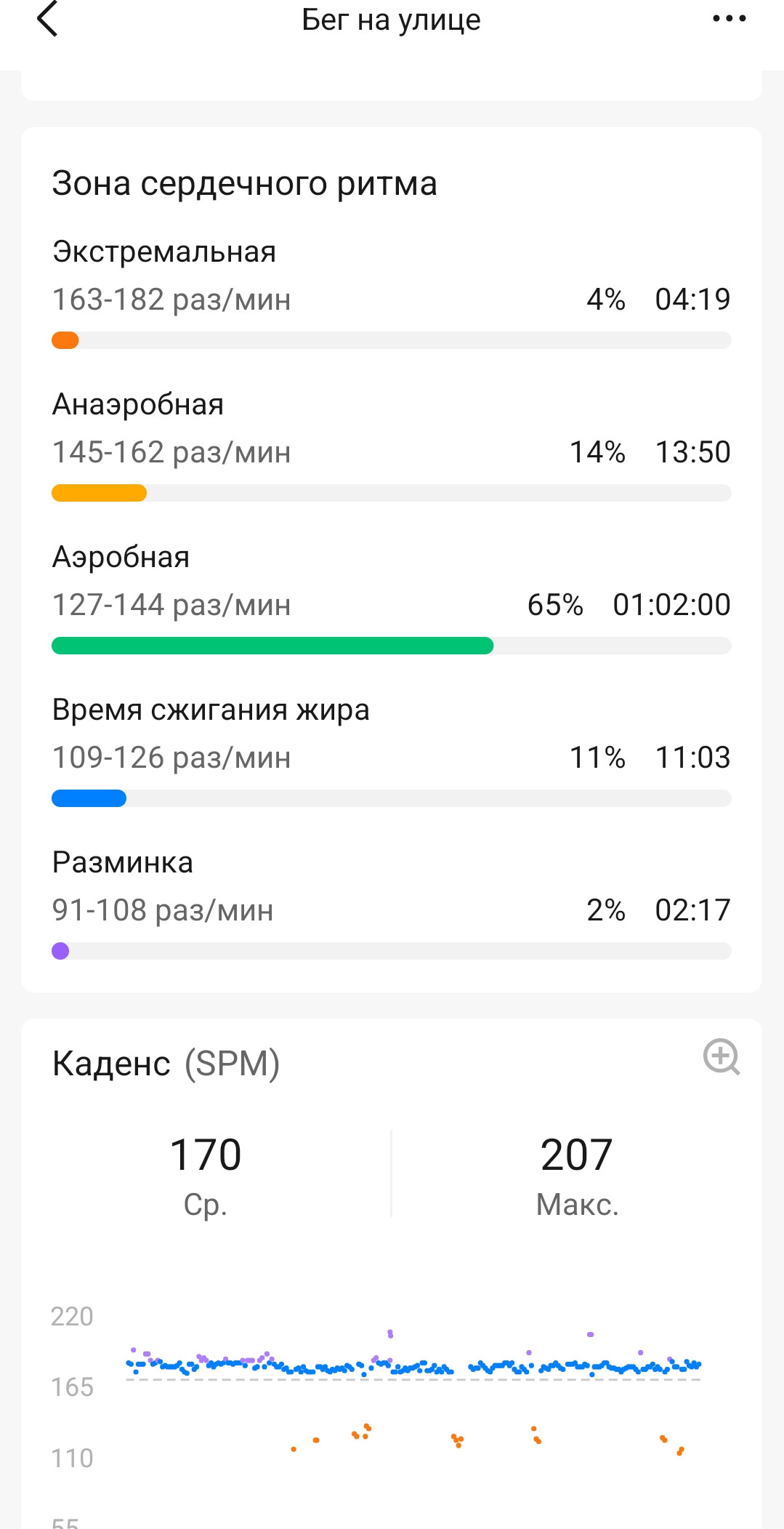
Task: Tap the 'Анаэробная' zone label
Action: tap(138, 405)
